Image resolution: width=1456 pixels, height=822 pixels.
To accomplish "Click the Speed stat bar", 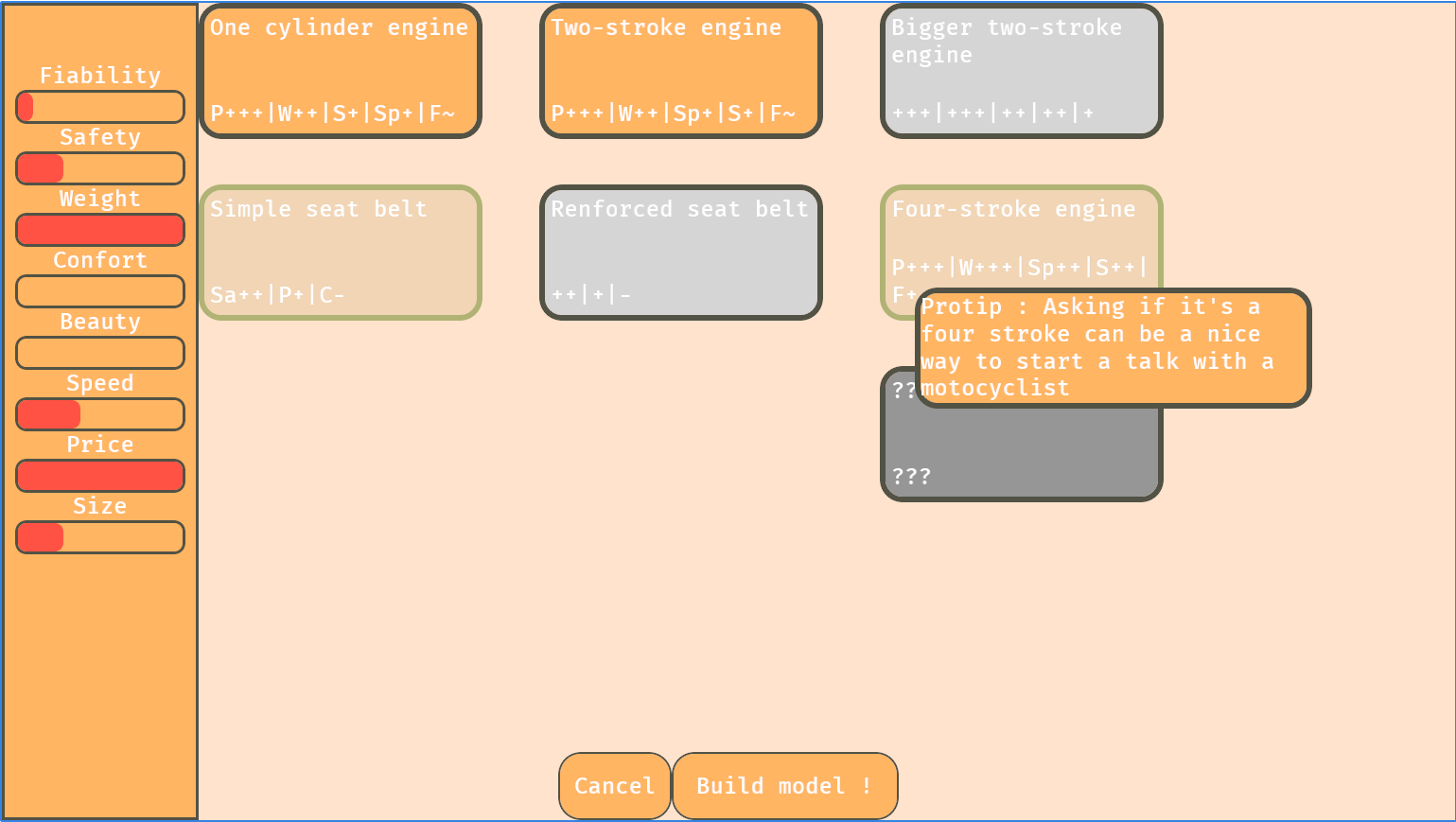I will (x=100, y=414).
